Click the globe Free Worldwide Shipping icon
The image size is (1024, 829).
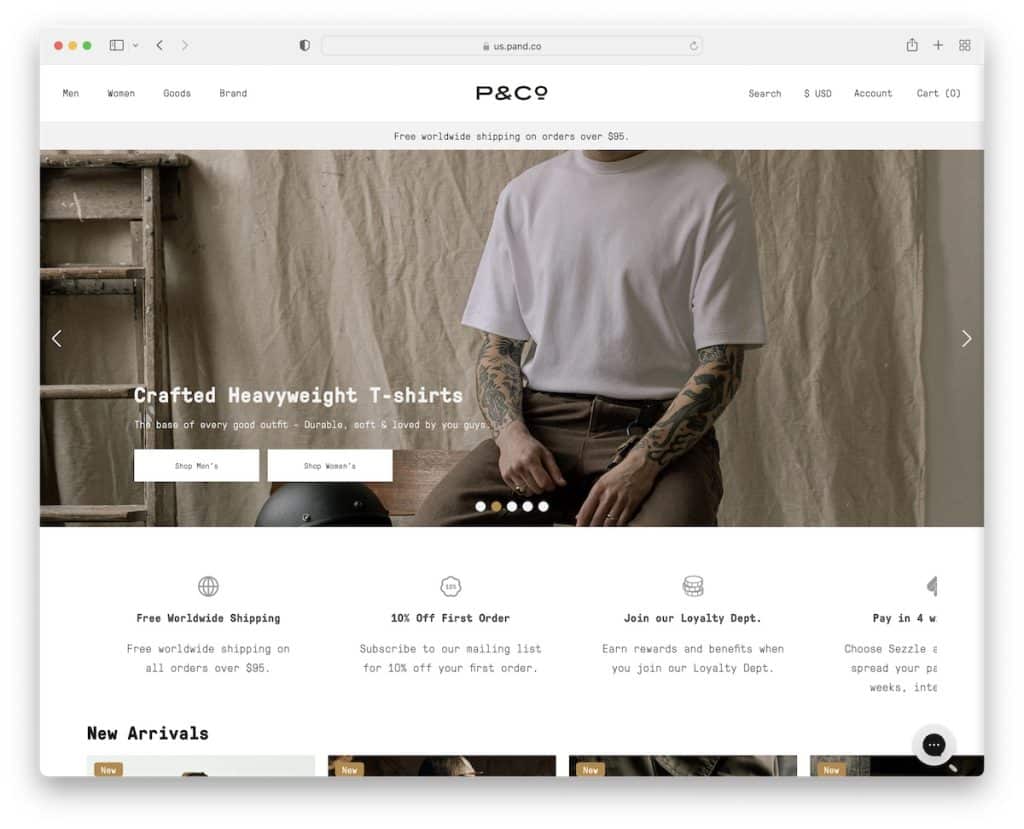pos(208,586)
